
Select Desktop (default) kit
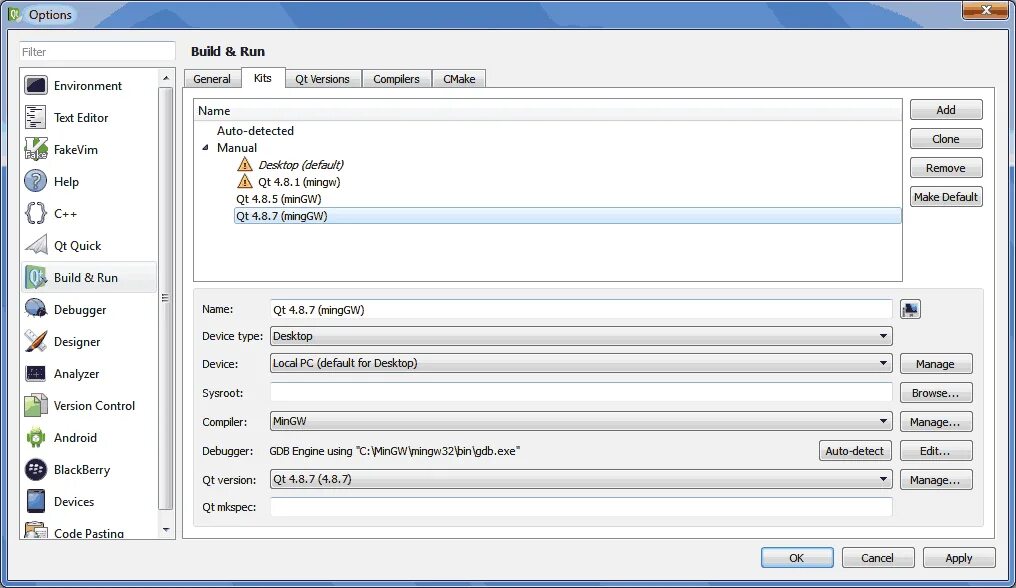[x=301, y=165]
